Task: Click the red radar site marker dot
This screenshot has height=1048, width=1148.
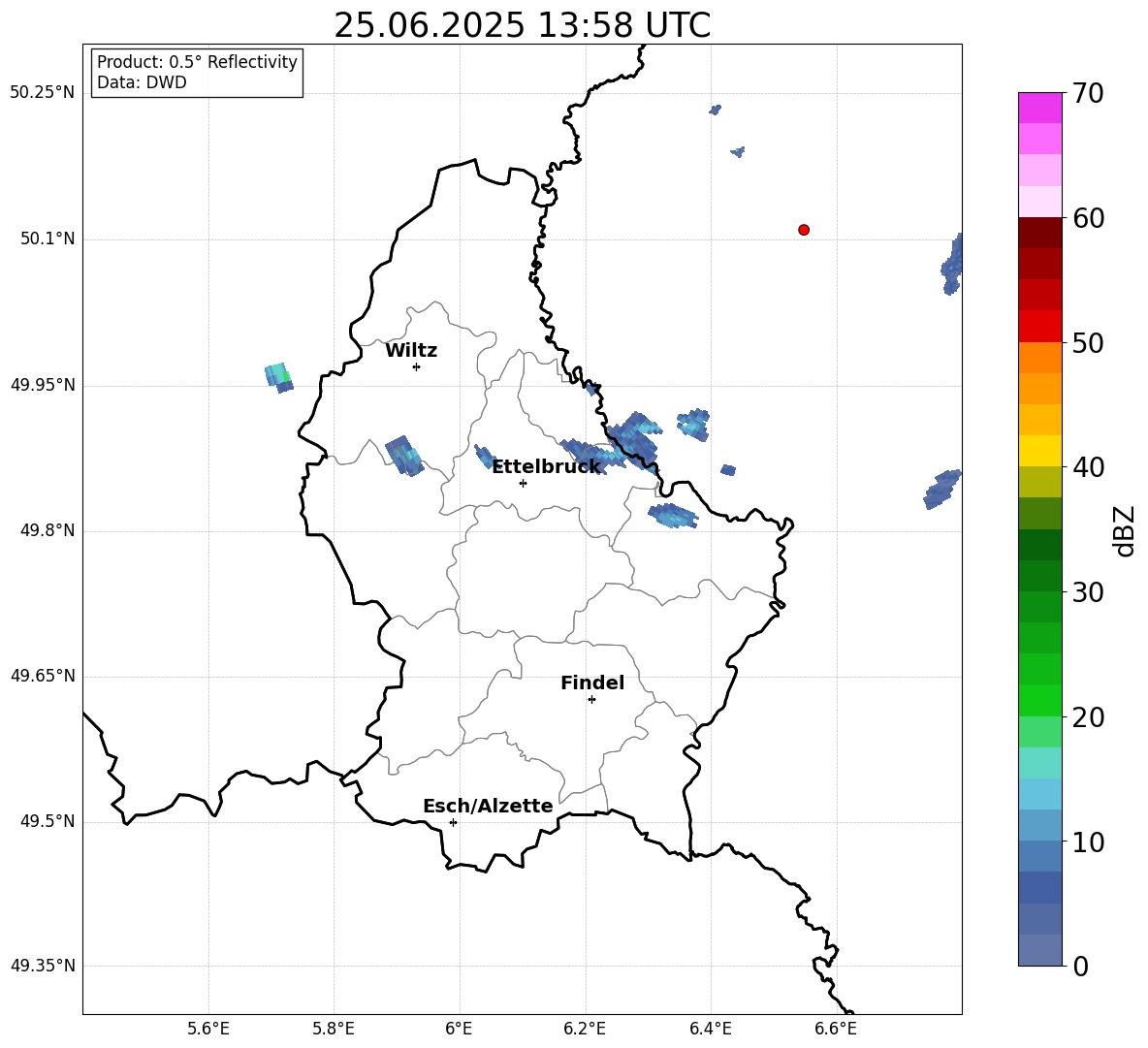Action: [x=803, y=230]
